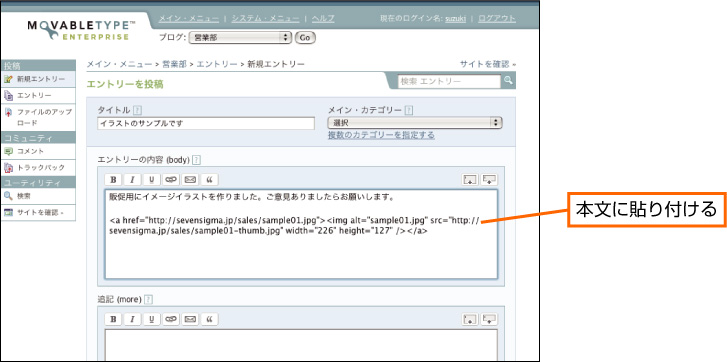This screenshot has height=362, width=727.
Task: Open 新規エントリー in the sidebar
Action: (38, 79)
